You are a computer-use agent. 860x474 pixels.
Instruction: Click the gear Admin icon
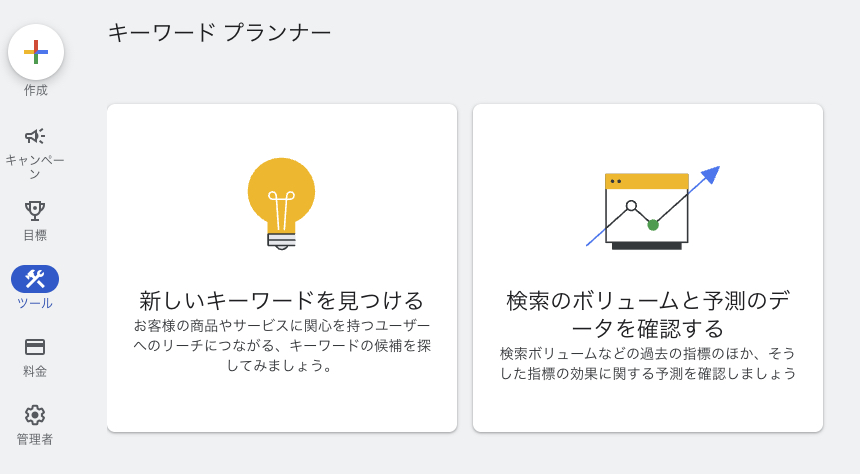point(35,415)
